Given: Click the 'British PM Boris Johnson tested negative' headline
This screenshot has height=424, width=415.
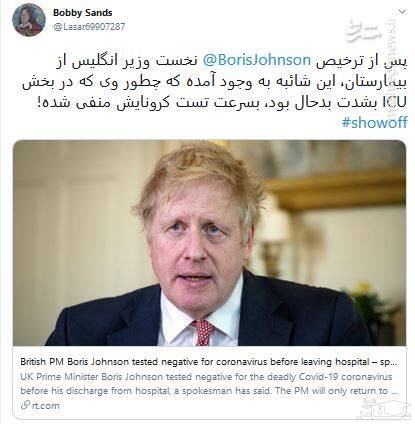Looking at the screenshot, I should click(209, 362).
